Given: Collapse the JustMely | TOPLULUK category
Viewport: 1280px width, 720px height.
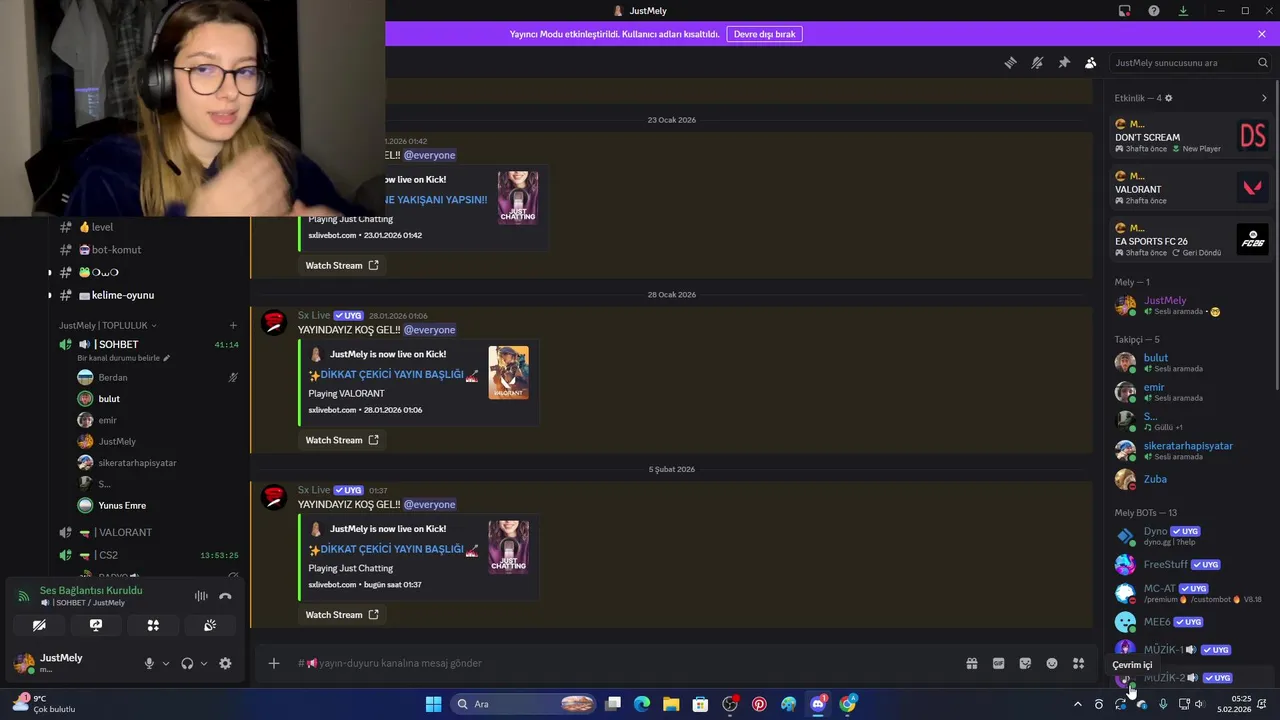Looking at the screenshot, I should coord(108,325).
